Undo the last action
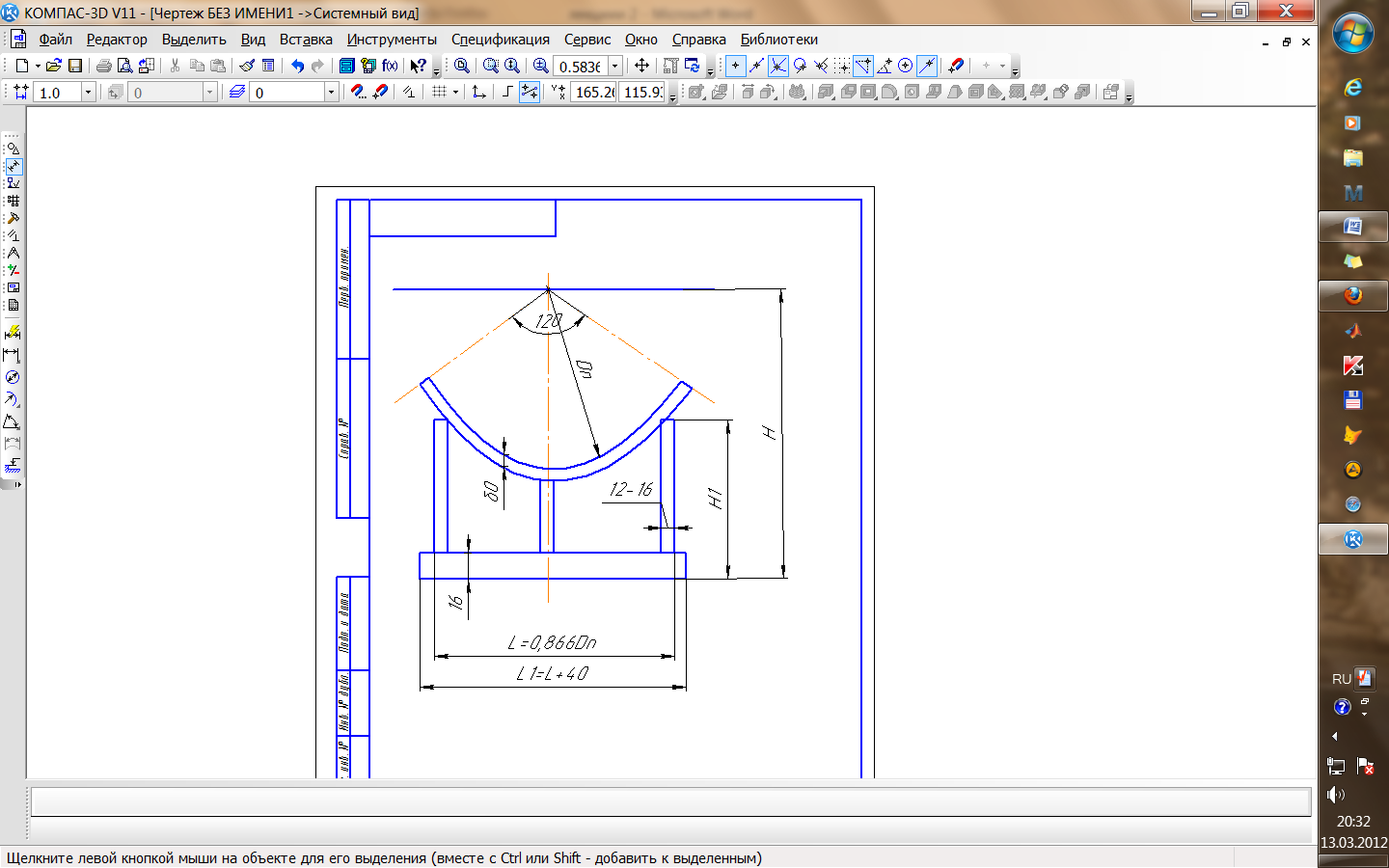The width and height of the screenshot is (1389, 868). [297, 66]
